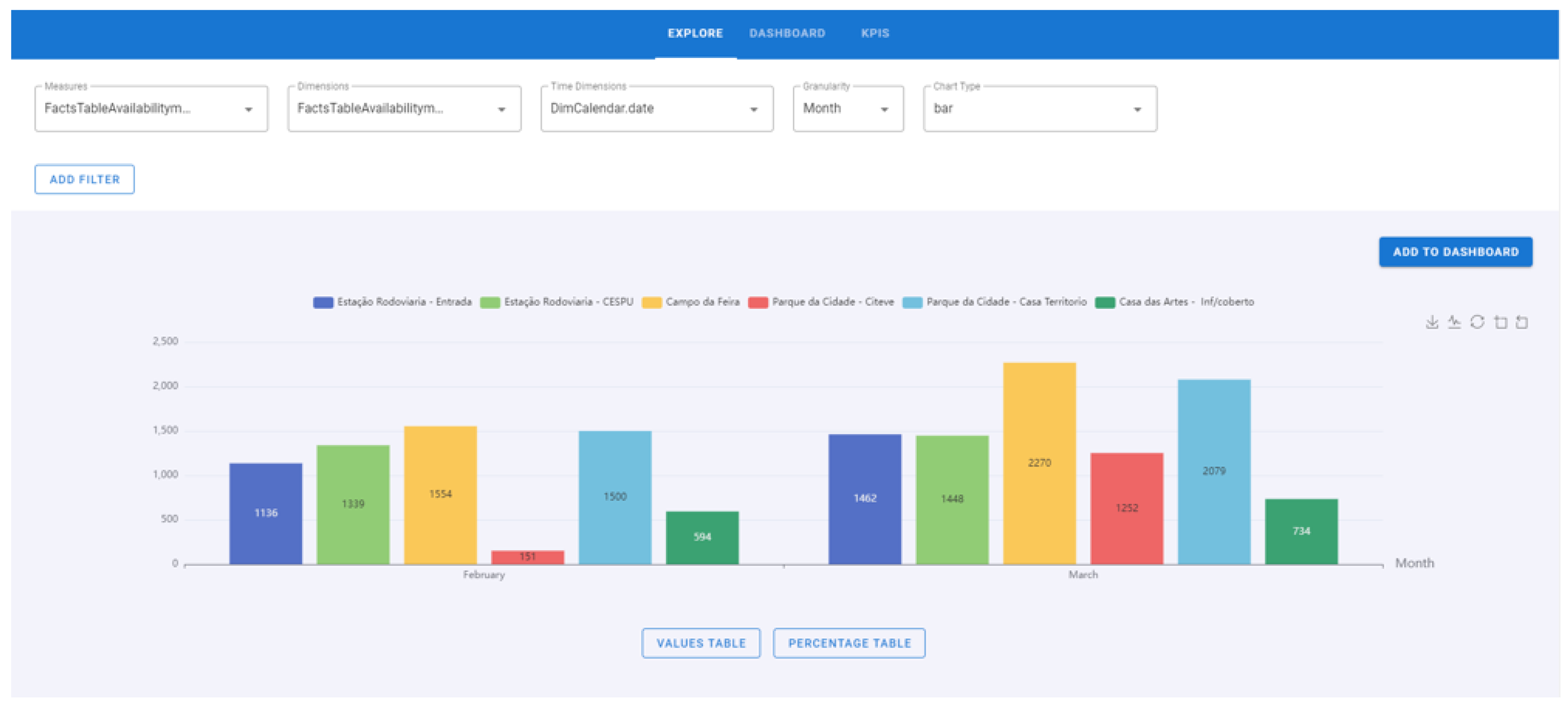Download the chart as an image
Viewport: 1568px width, 711px height.
[1431, 322]
